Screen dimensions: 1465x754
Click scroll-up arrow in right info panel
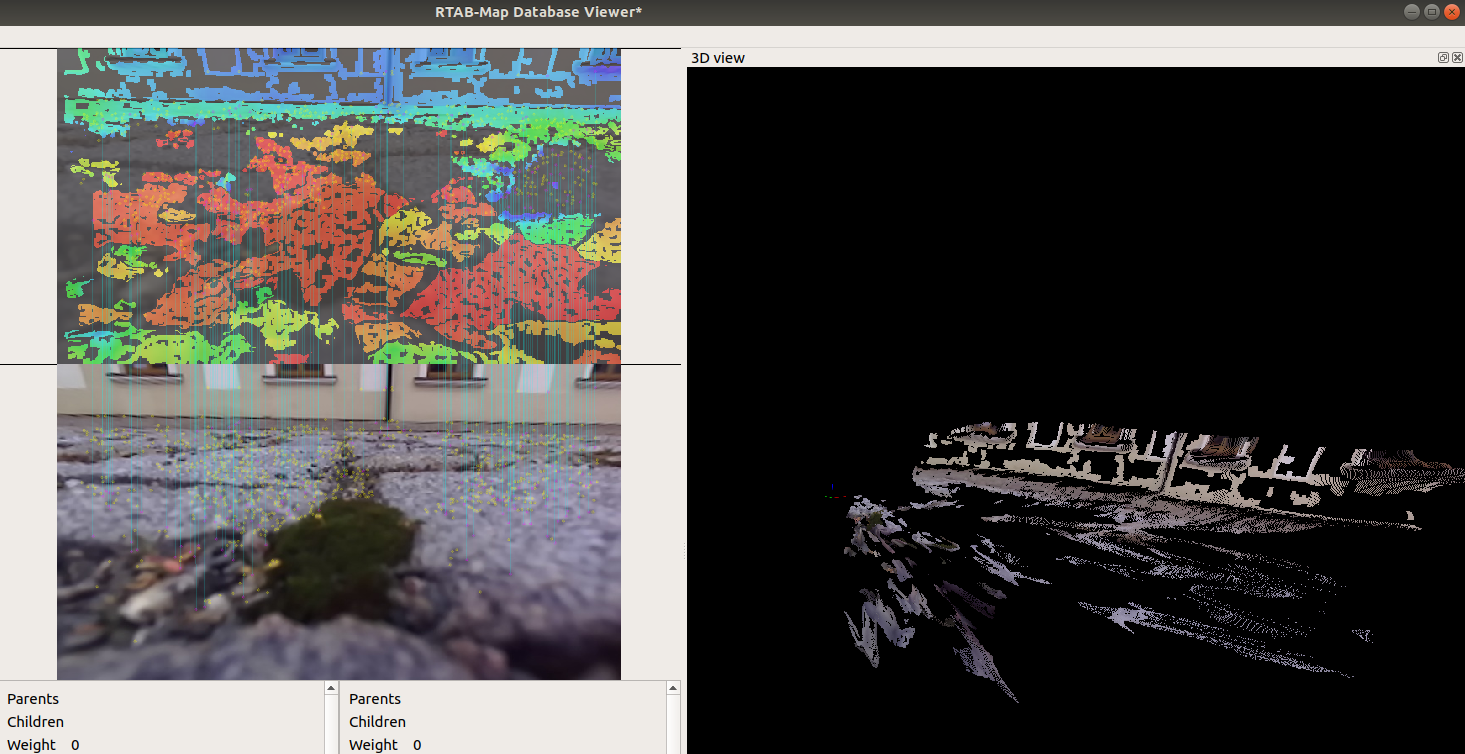(673, 689)
